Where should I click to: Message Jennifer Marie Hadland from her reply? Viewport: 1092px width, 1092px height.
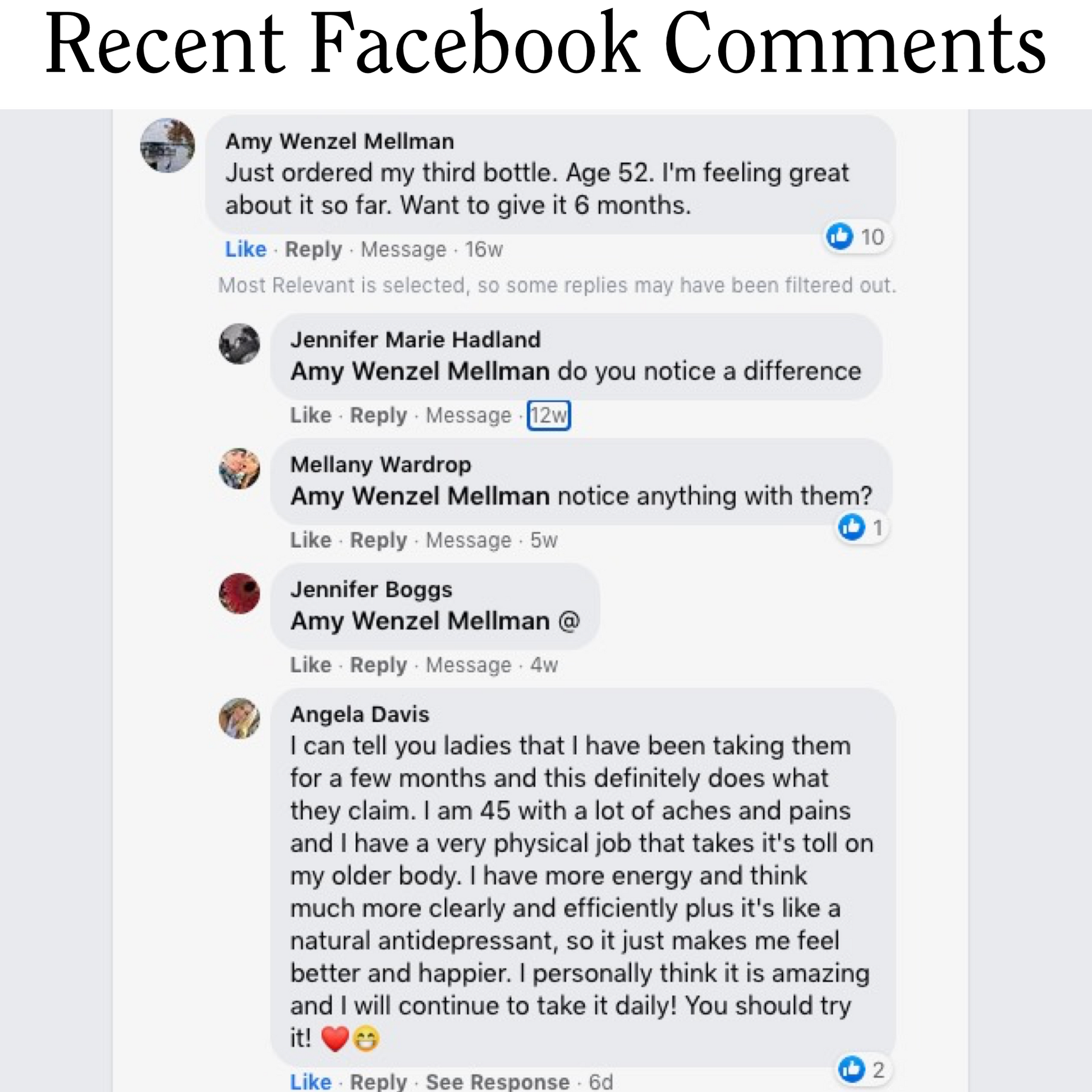(x=468, y=415)
